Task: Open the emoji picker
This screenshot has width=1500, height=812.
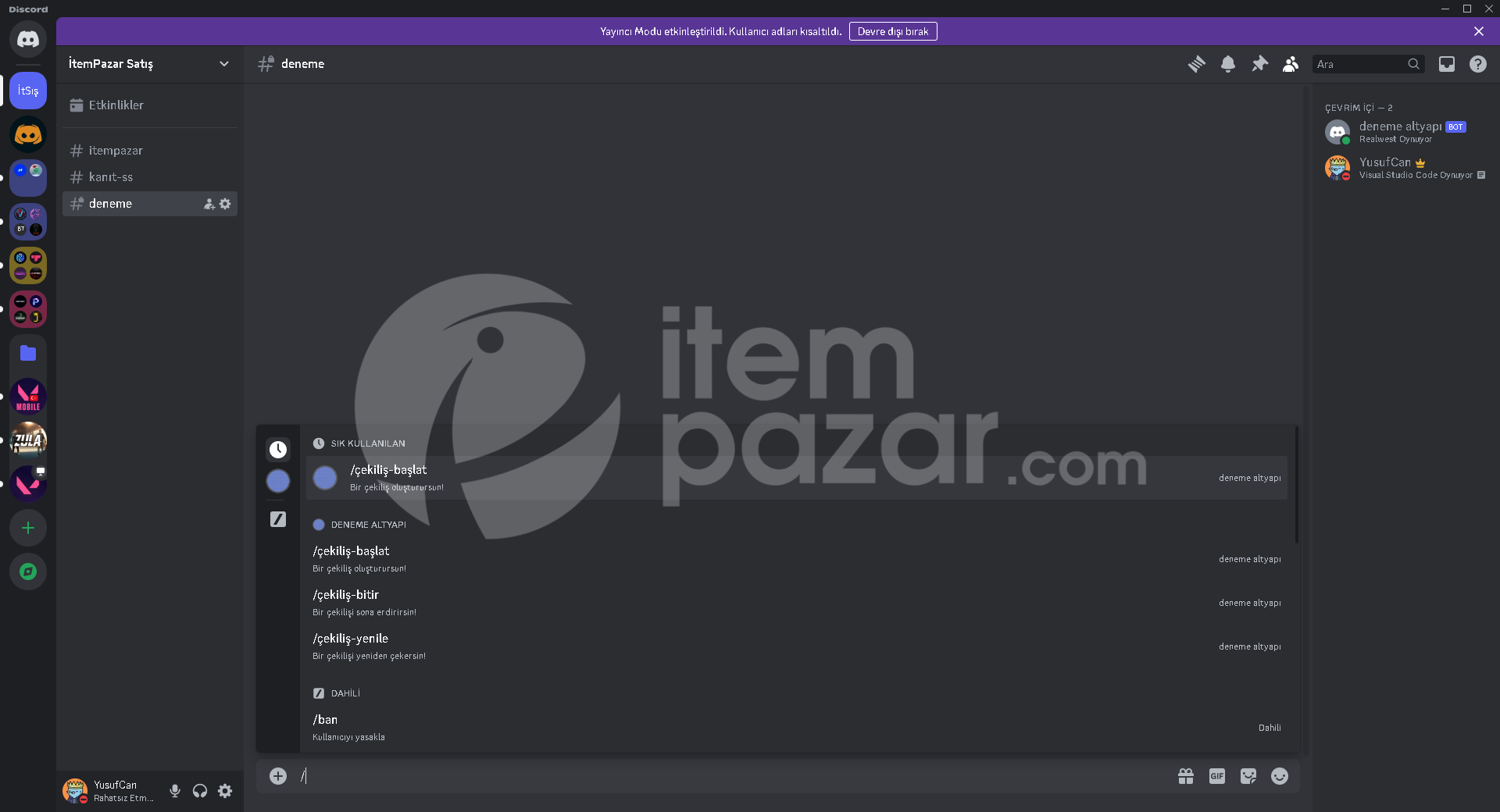Action: (x=1280, y=776)
